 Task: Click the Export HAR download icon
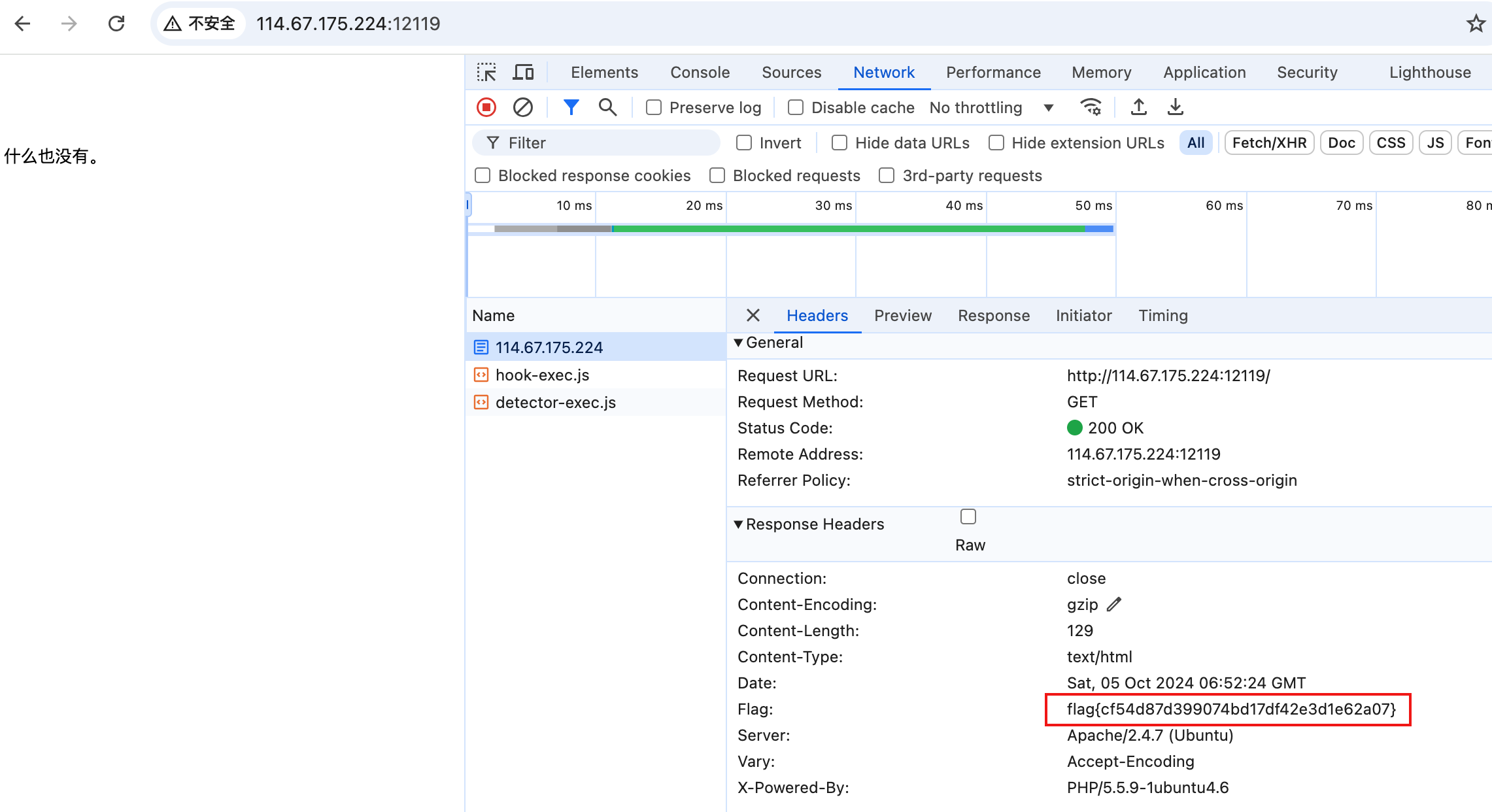(x=1175, y=107)
